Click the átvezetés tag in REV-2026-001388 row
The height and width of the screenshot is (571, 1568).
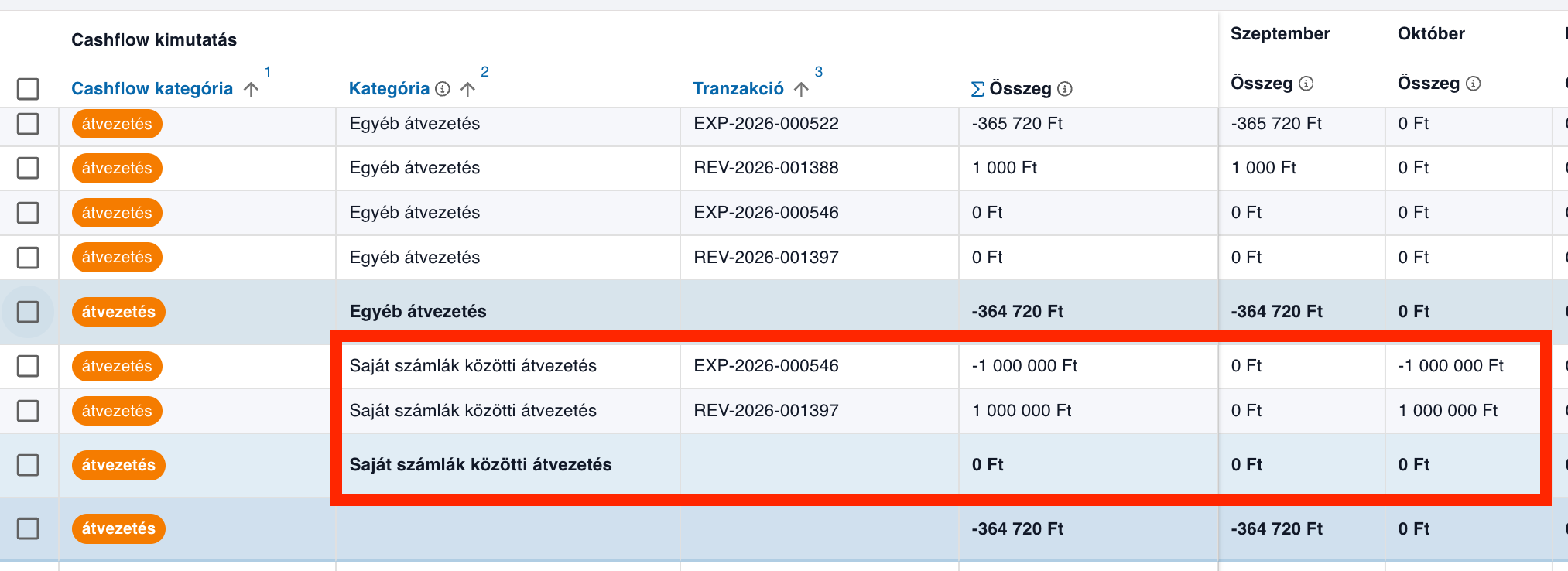point(117,168)
